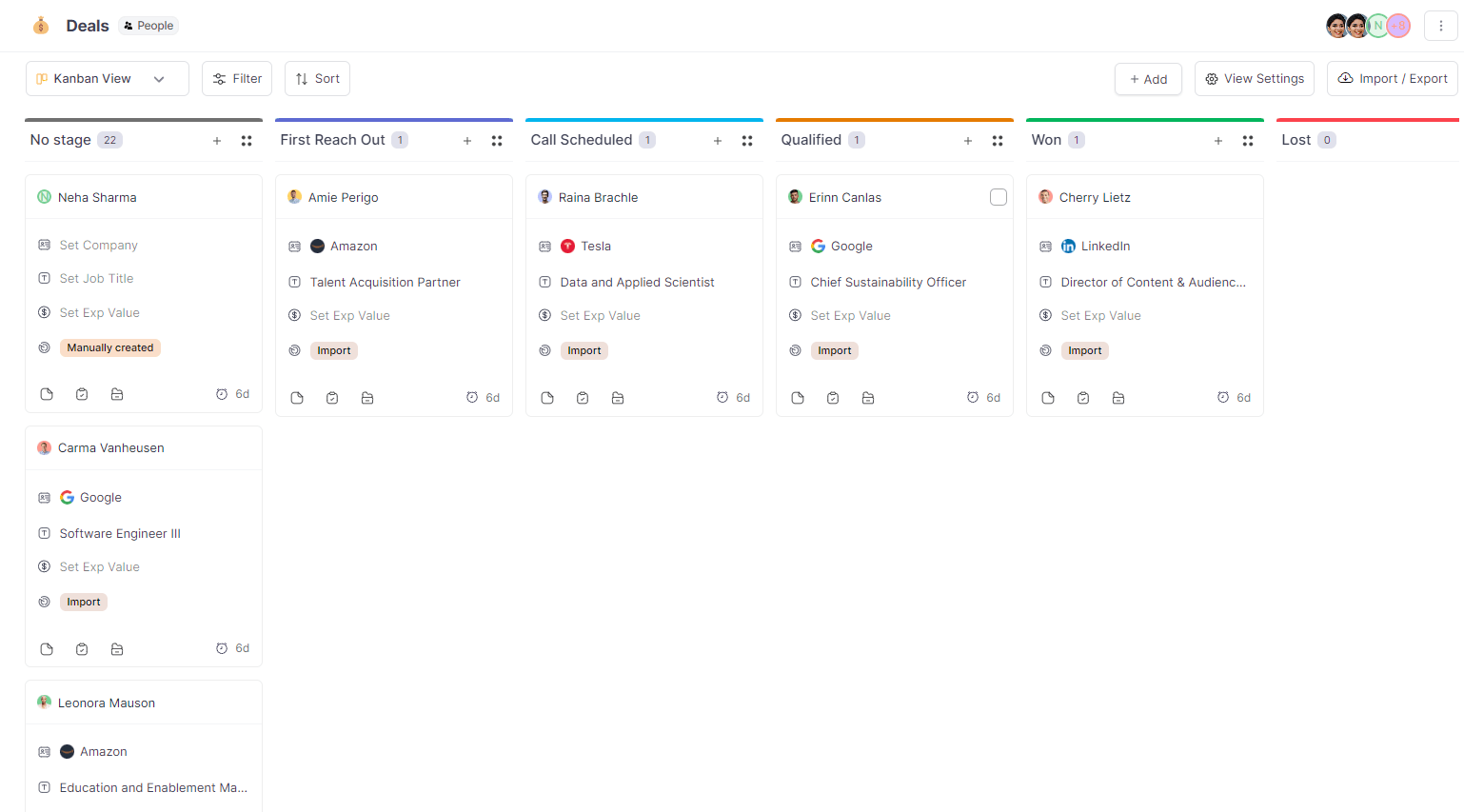Click the Add button to create a record

point(1148,78)
